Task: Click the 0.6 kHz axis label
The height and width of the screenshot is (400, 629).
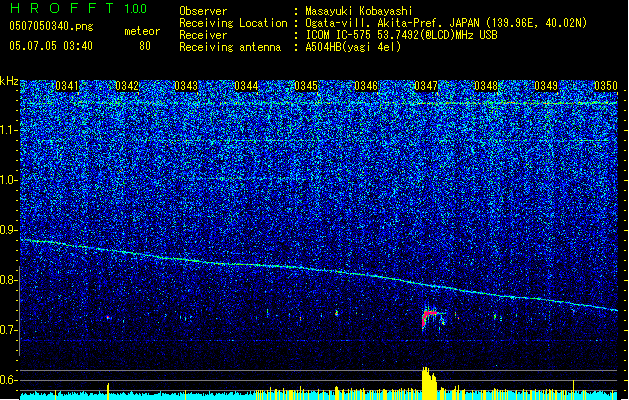Action: pyautogui.click(x=9, y=380)
